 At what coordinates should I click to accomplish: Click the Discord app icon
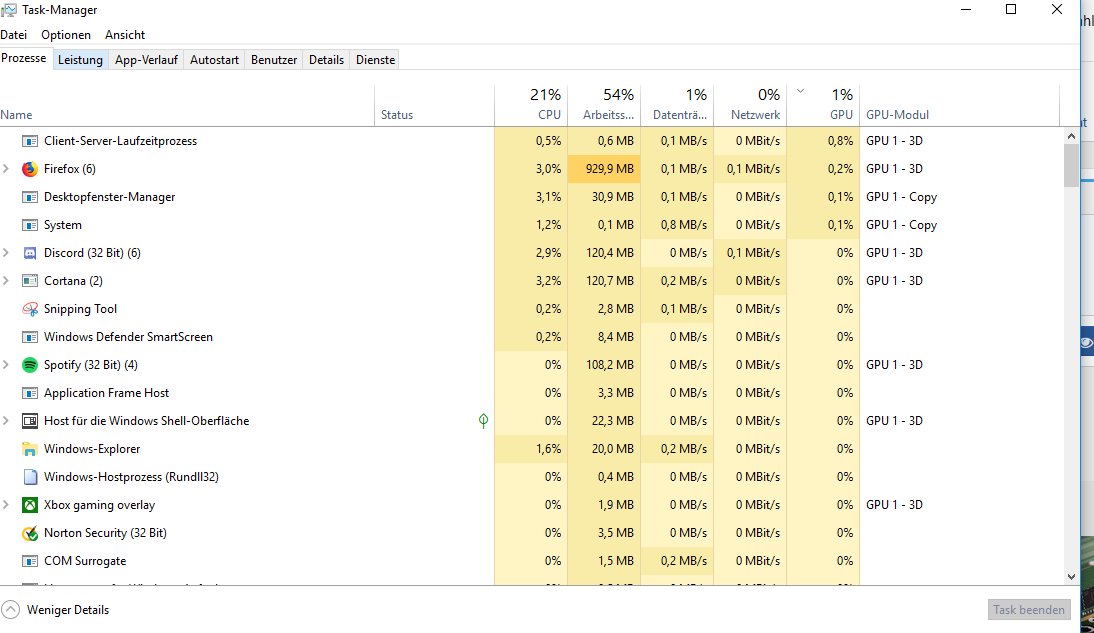(29, 253)
